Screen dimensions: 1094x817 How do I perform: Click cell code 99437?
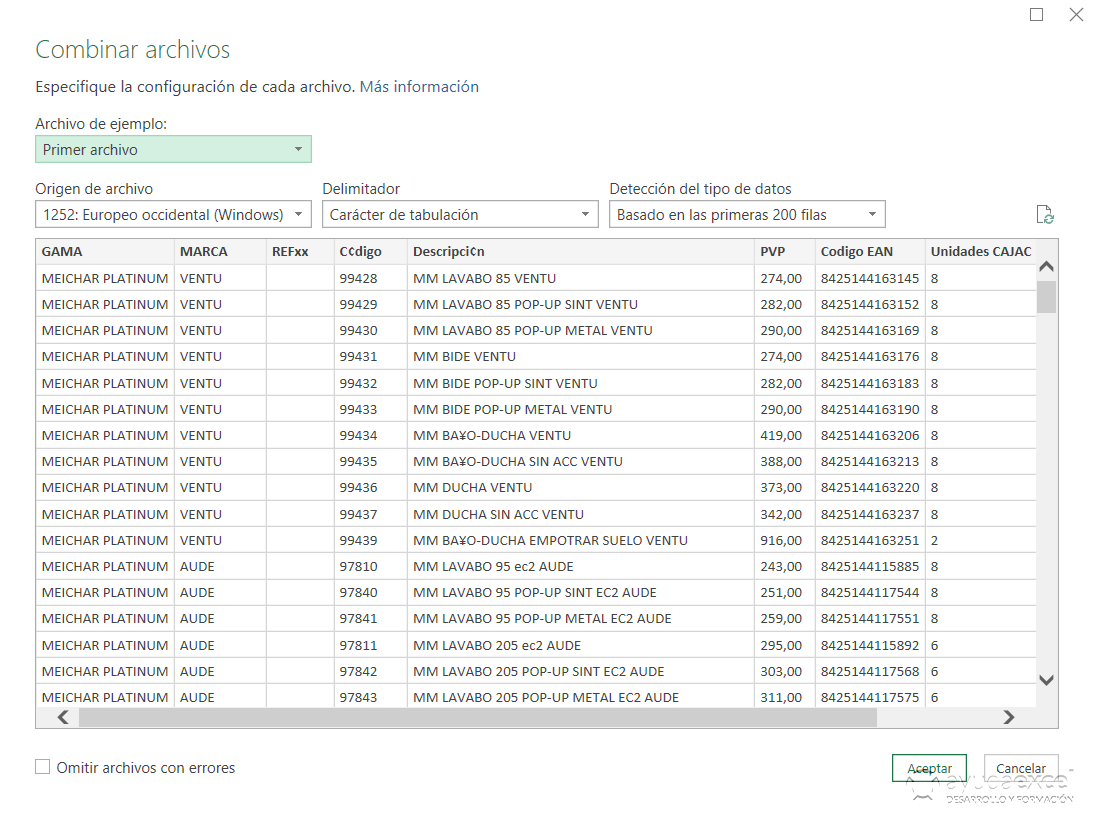point(370,514)
